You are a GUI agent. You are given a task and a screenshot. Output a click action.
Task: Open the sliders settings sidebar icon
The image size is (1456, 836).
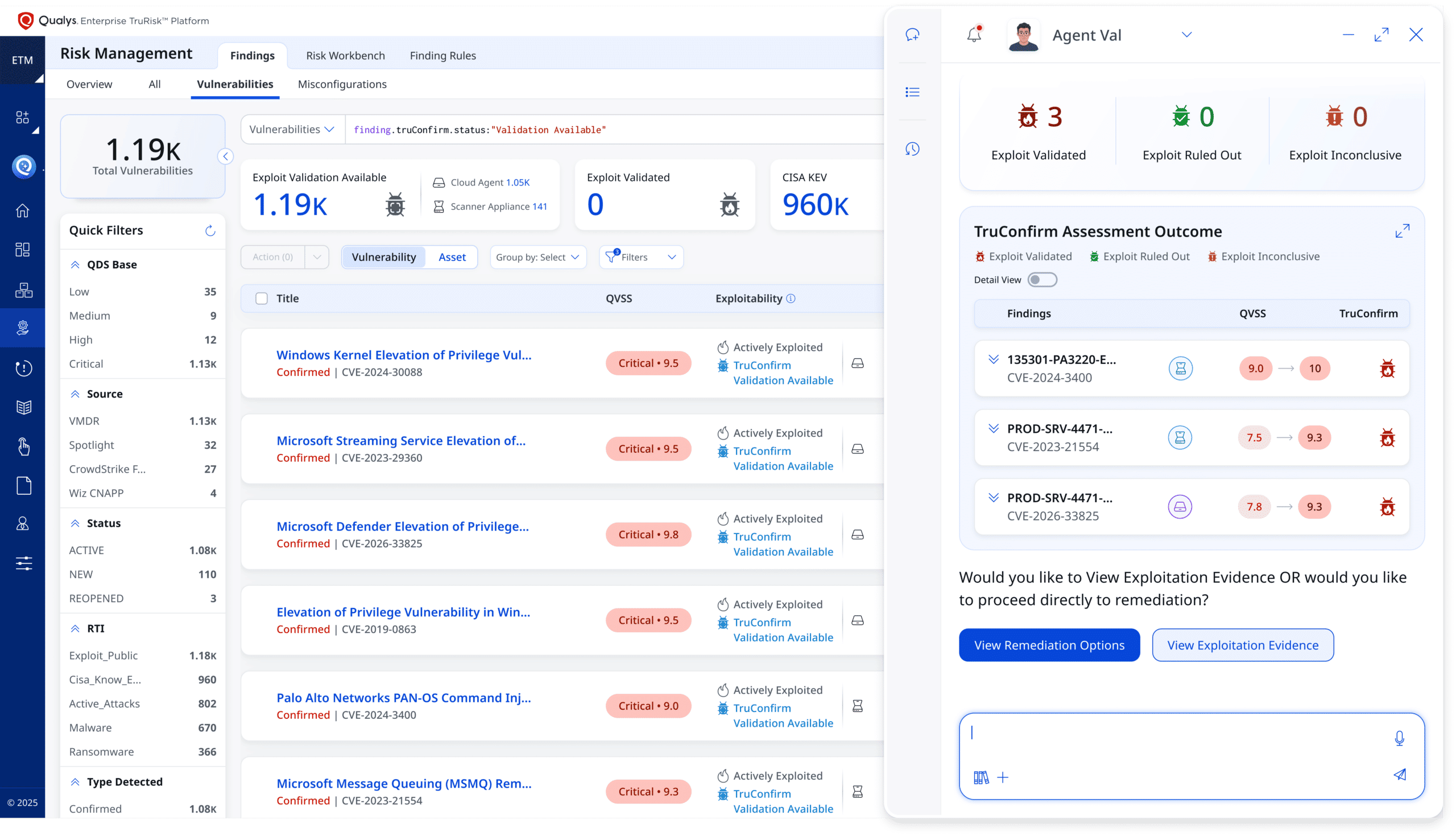pos(23,562)
